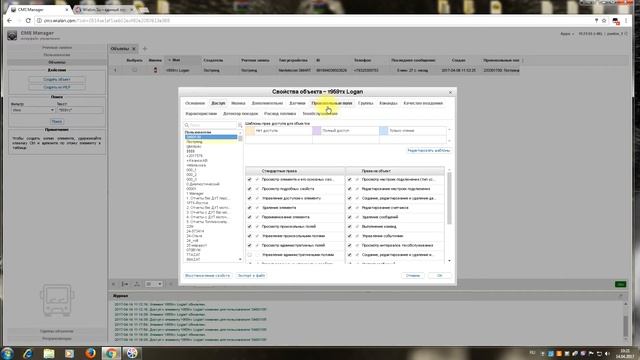Click the object icon in the 1969тх Logan row
The width and height of the screenshot is (640, 360).
tap(155, 70)
